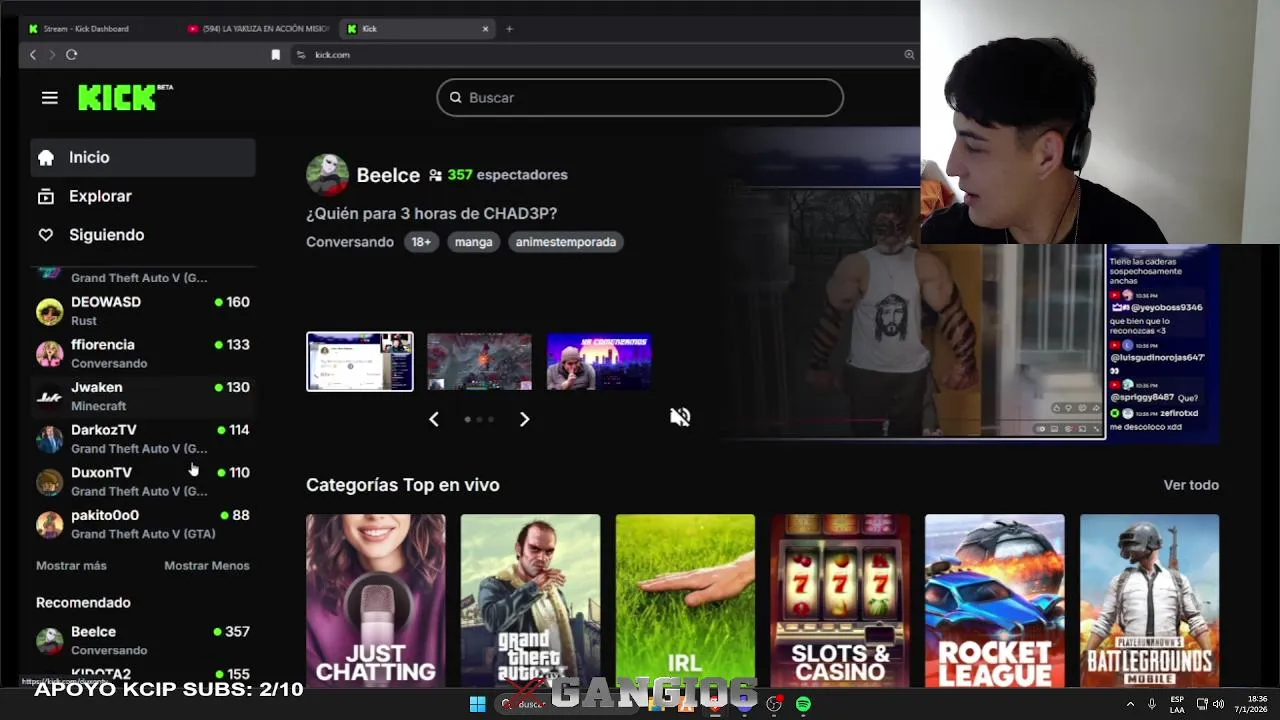This screenshot has width=1280, height=720.
Task: Open a new browser tab
Action: click(509, 29)
